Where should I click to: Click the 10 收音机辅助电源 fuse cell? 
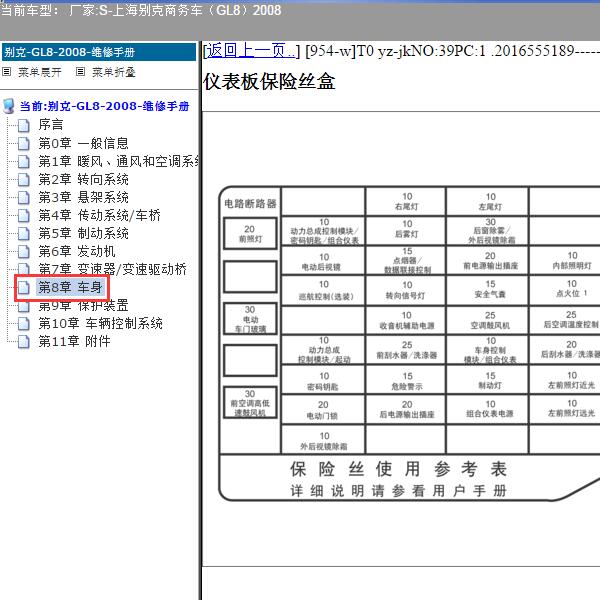point(406,320)
